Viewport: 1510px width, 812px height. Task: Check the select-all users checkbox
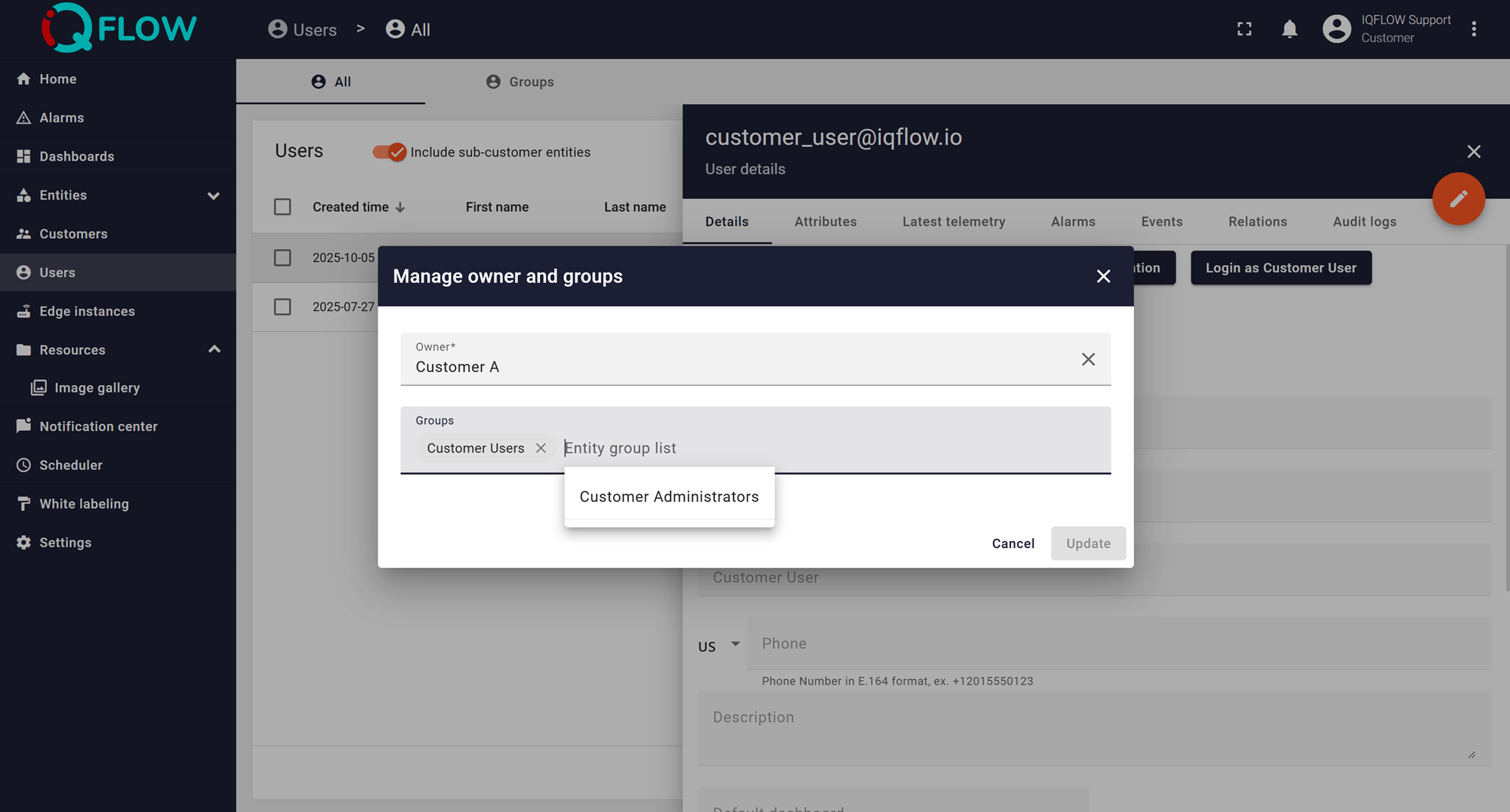point(282,207)
